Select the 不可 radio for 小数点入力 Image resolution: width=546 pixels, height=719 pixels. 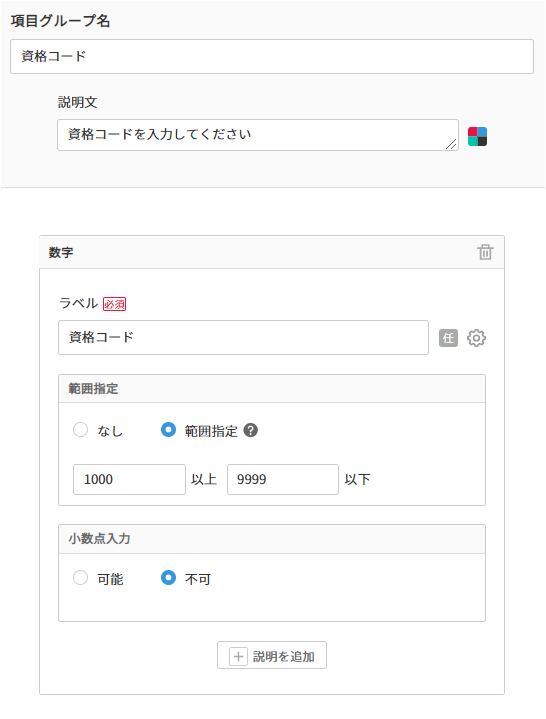168,578
